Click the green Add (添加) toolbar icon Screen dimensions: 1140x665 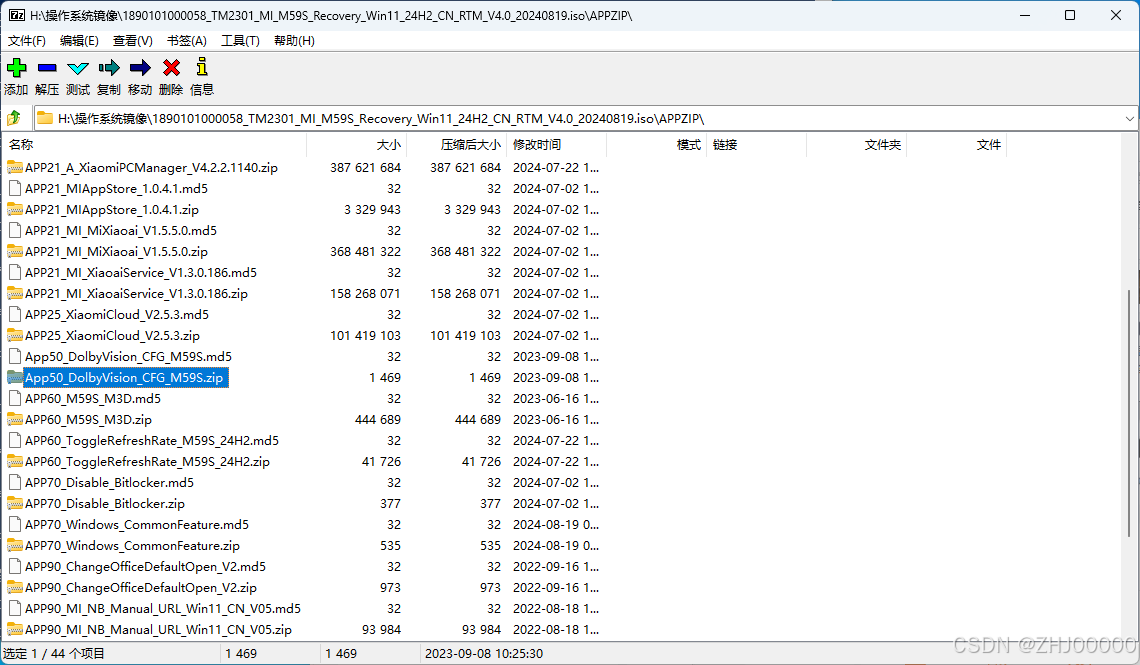pos(16,68)
